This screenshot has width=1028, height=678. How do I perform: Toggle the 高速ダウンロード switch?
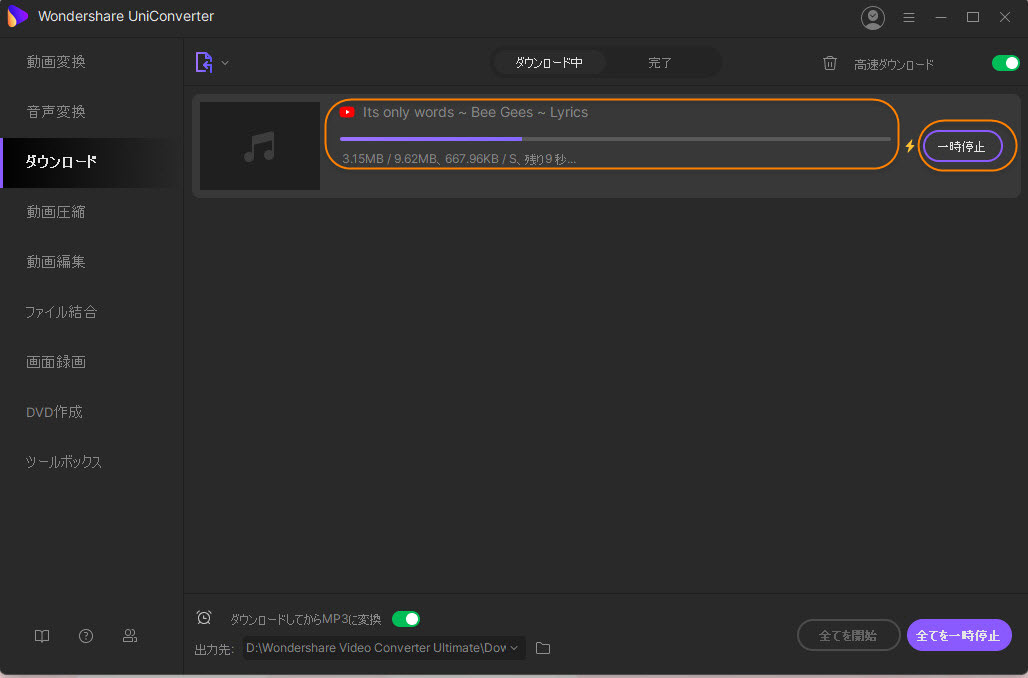coord(1005,63)
